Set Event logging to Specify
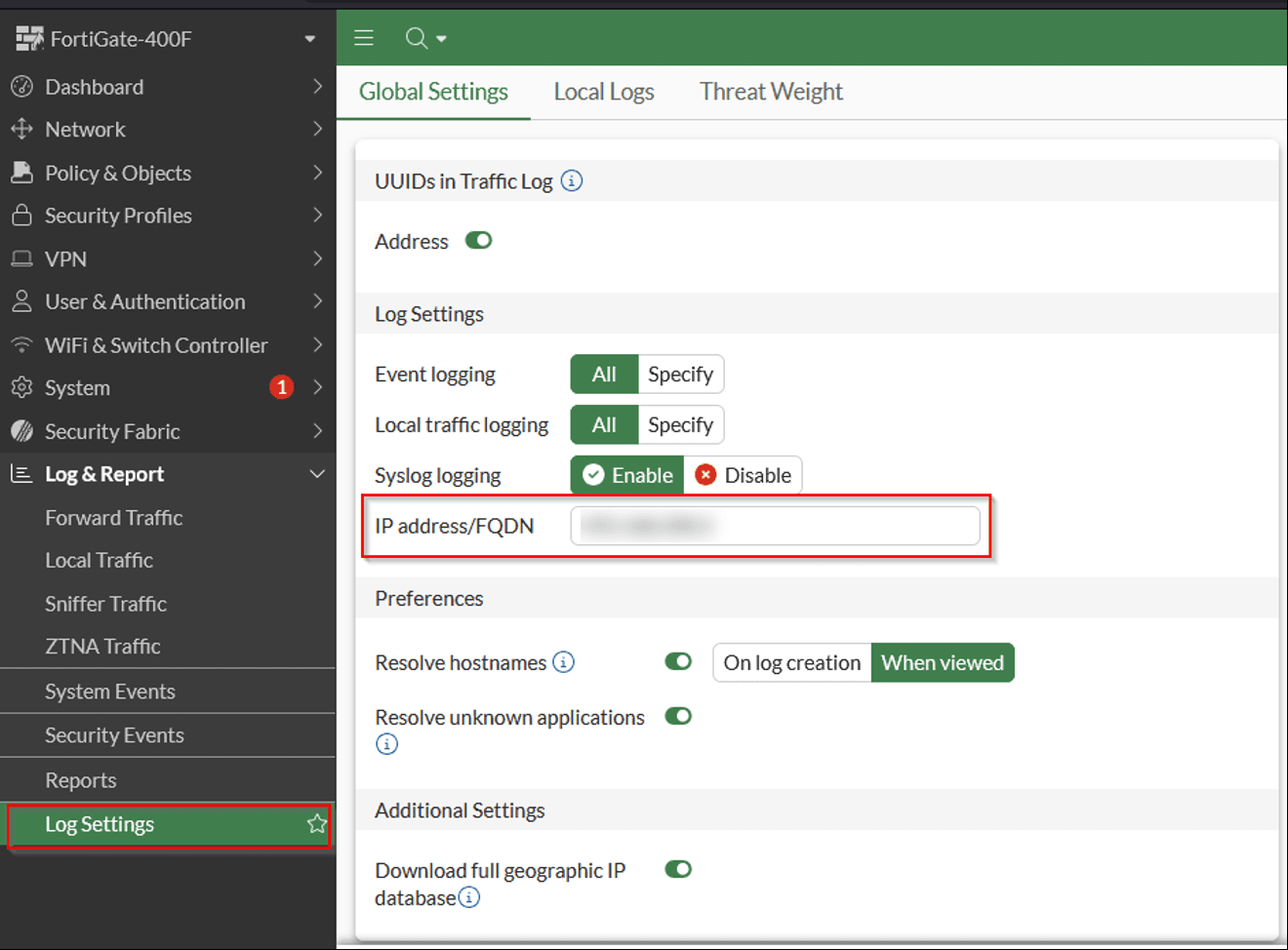The width and height of the screenshot is (1288, 950). click(x=681, y=375)
